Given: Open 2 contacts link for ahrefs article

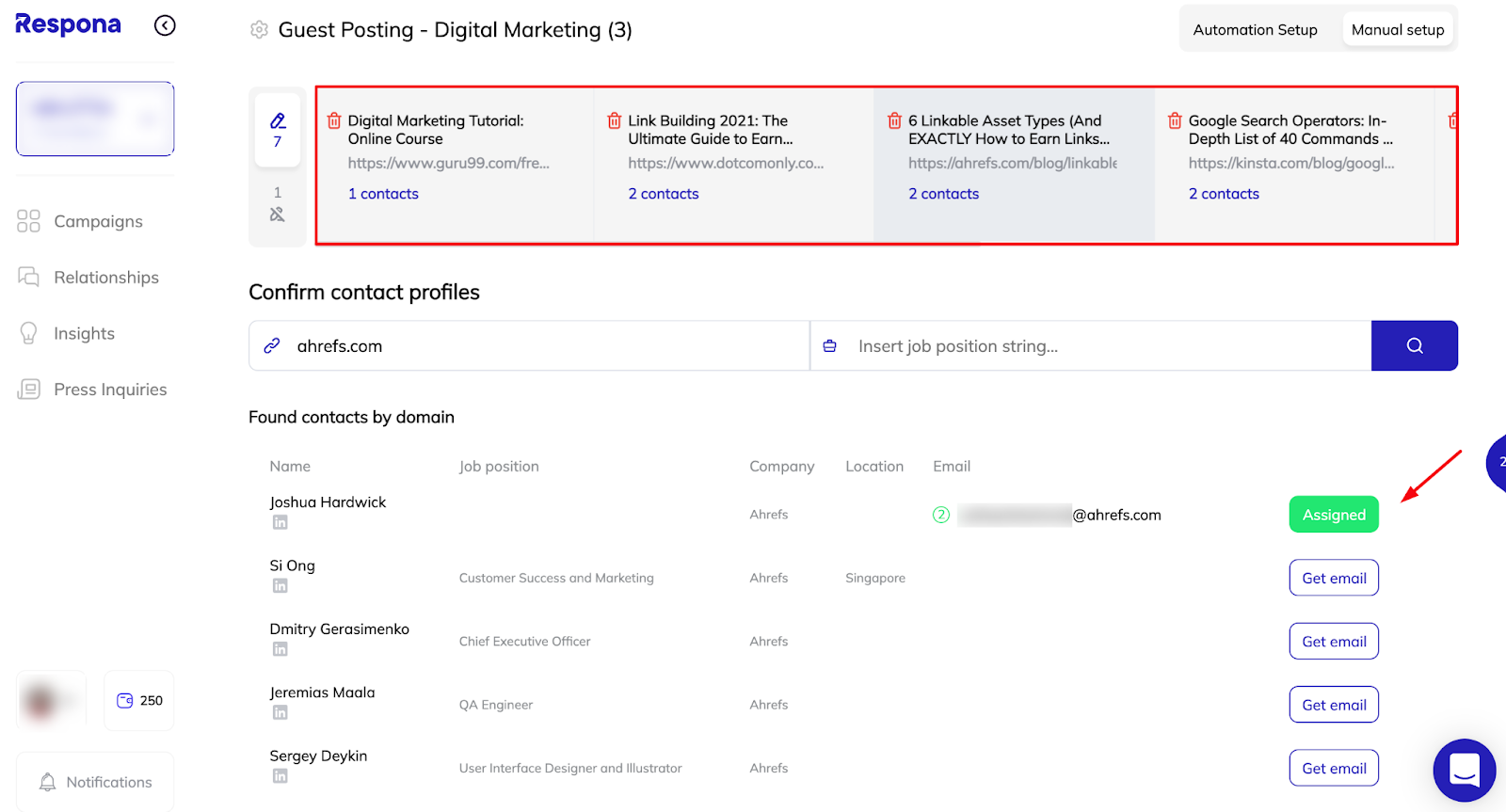Looking at the screenshot, I should point(943,194).
